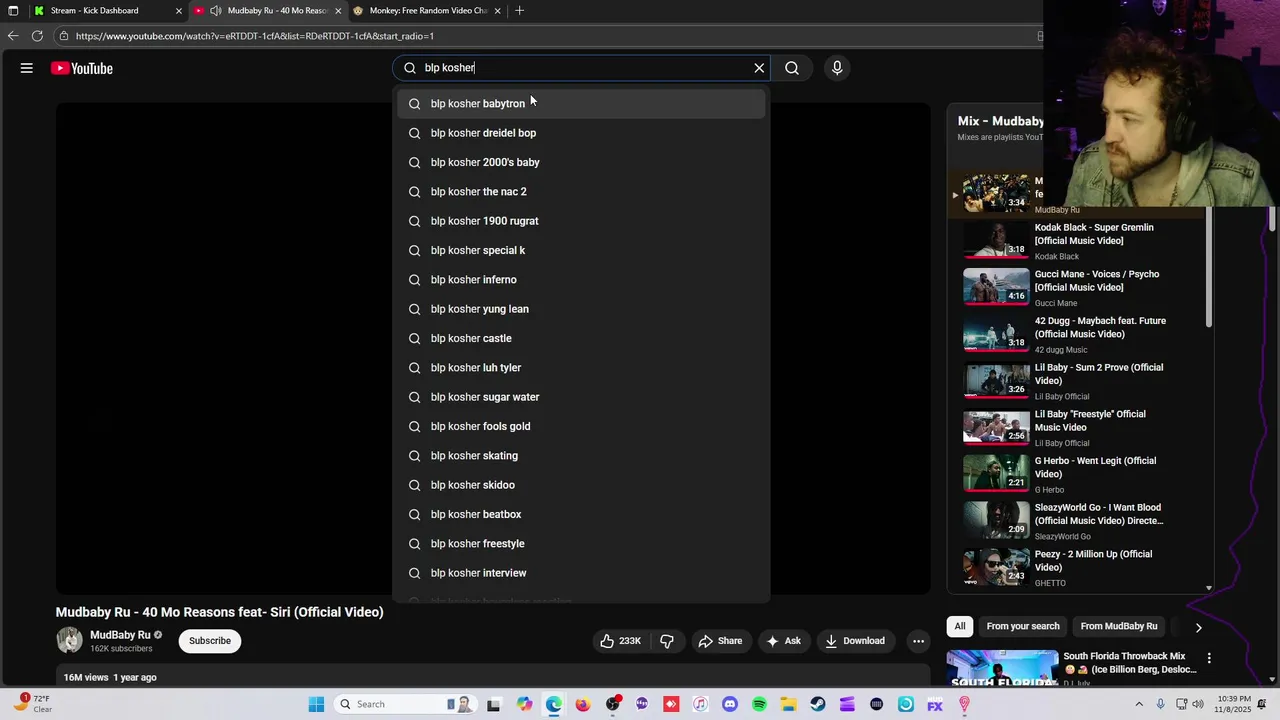Image resolution: width=1280 pixels, height=720 pixels.
Task: Open a new browser tab
Action: click(519, 11)
